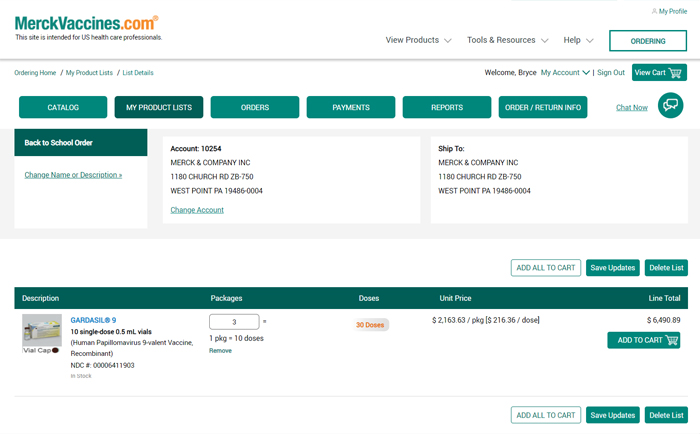Viewport: 700px width, 434px height.
Task: Click the NDC #: 00006411903 text
Action: 102,365
